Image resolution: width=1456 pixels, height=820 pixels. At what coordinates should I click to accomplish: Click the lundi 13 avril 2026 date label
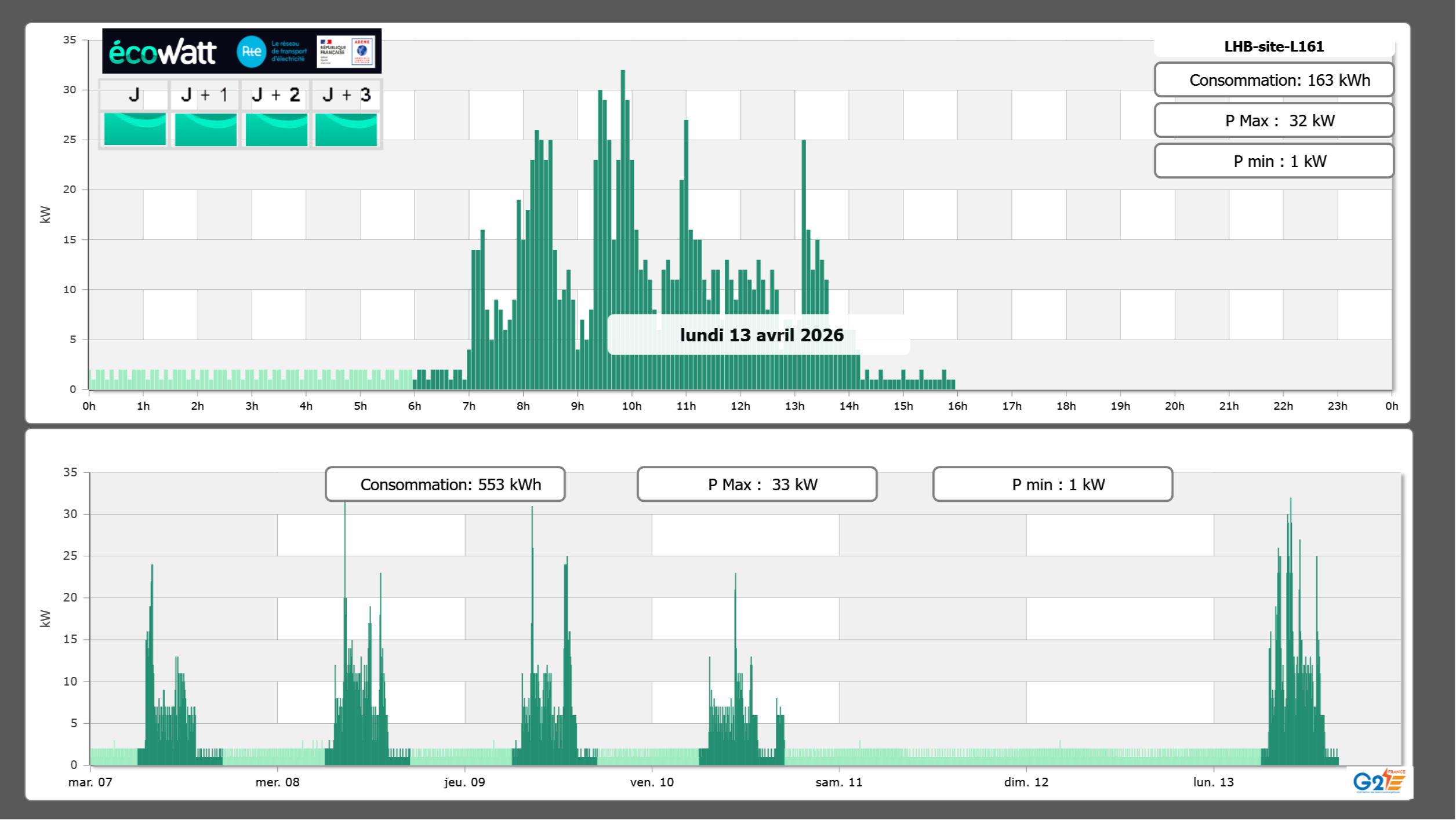[x=761, y=335]
